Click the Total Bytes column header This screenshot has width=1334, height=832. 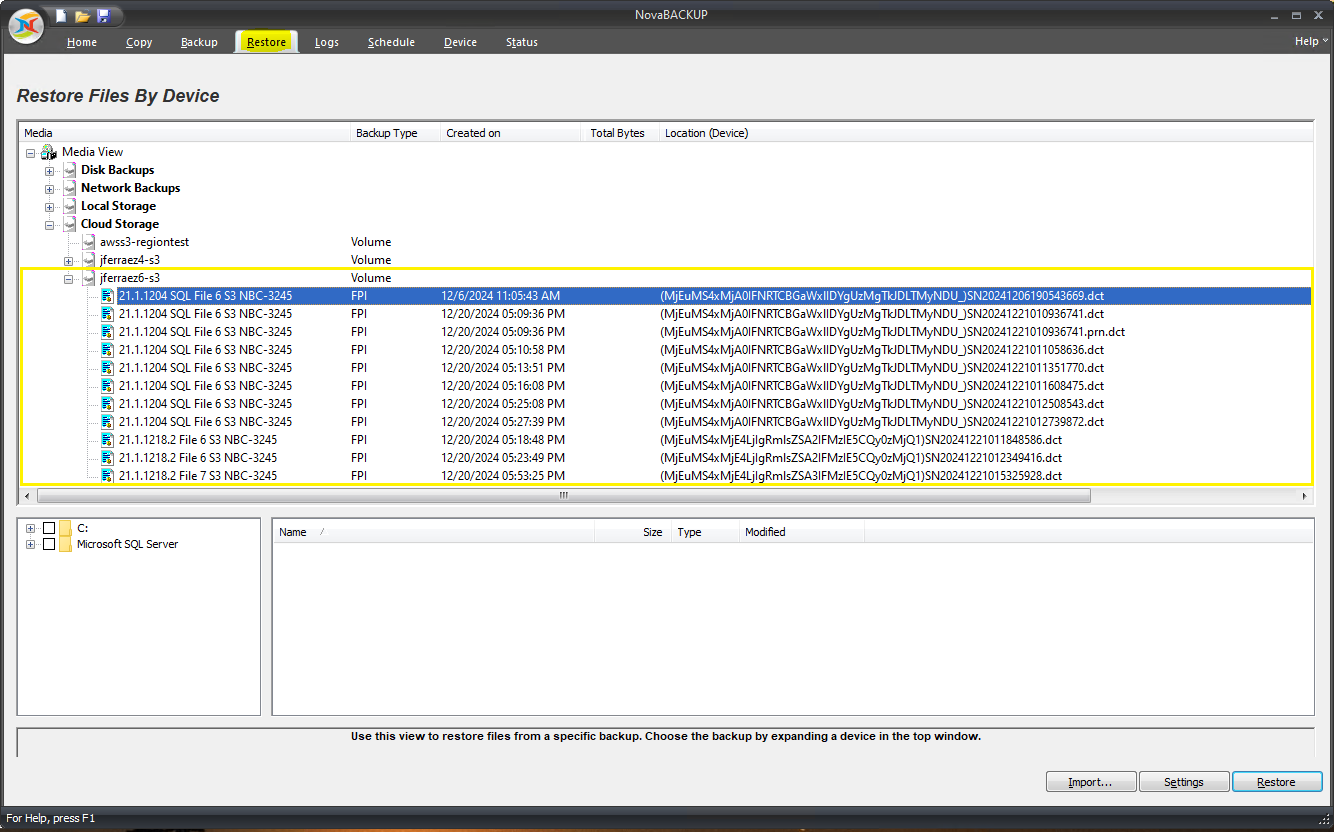pyautogui.click(x=620, y=133)
